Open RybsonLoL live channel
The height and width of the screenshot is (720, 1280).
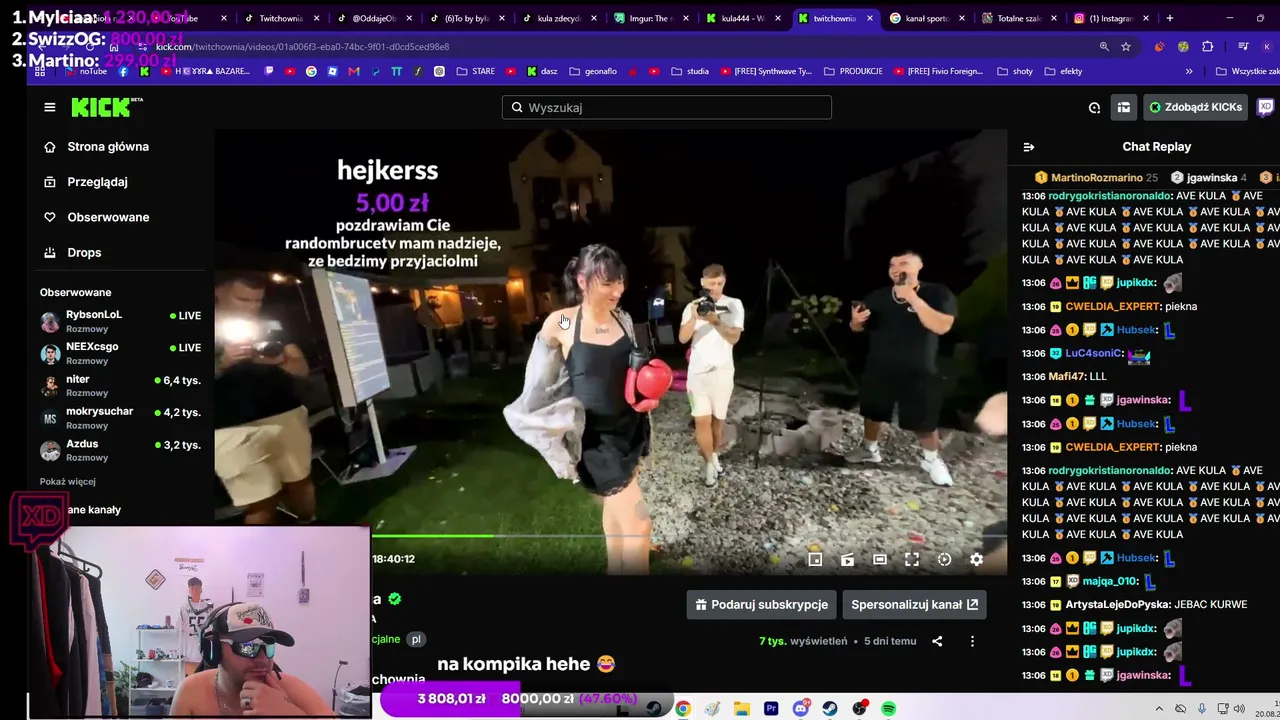tap(121, 321)
